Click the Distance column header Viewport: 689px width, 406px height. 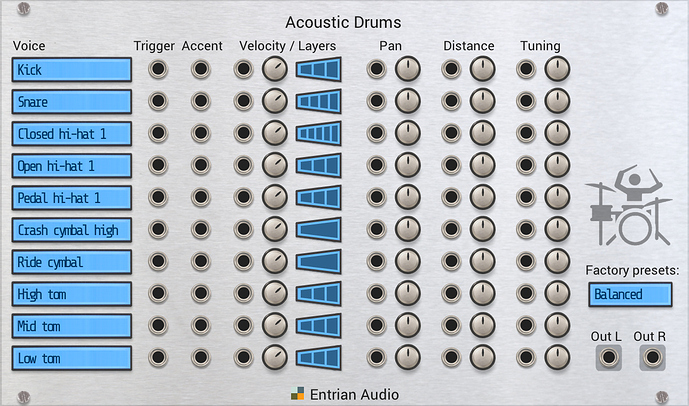coord(468,46)
